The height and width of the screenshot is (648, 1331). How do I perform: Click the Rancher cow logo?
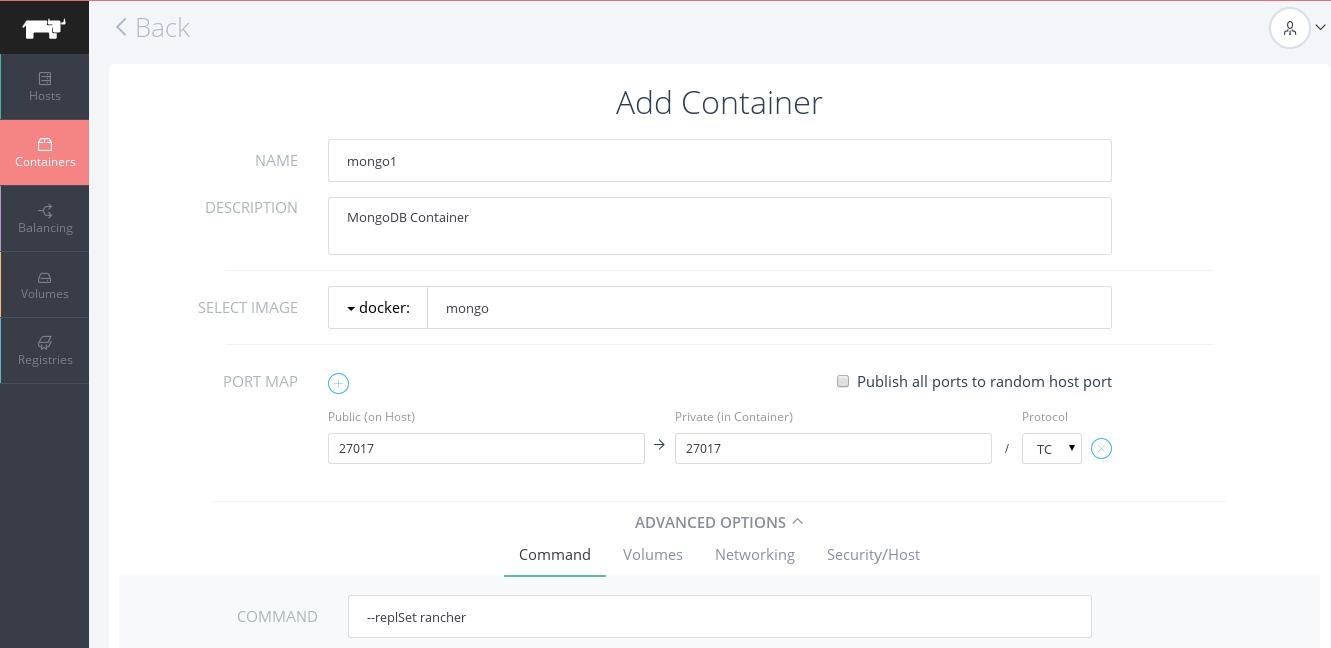44,28
